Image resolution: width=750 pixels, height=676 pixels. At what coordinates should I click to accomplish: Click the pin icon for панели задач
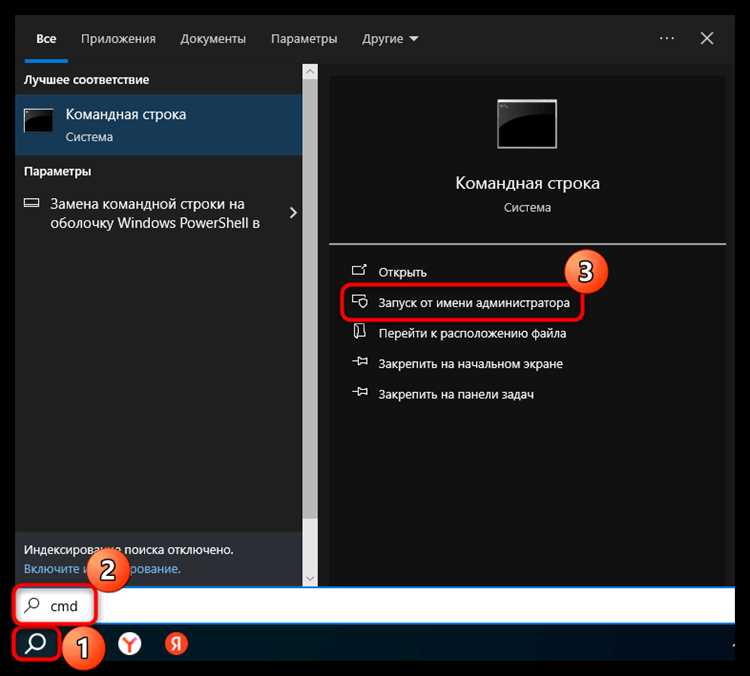360,392
